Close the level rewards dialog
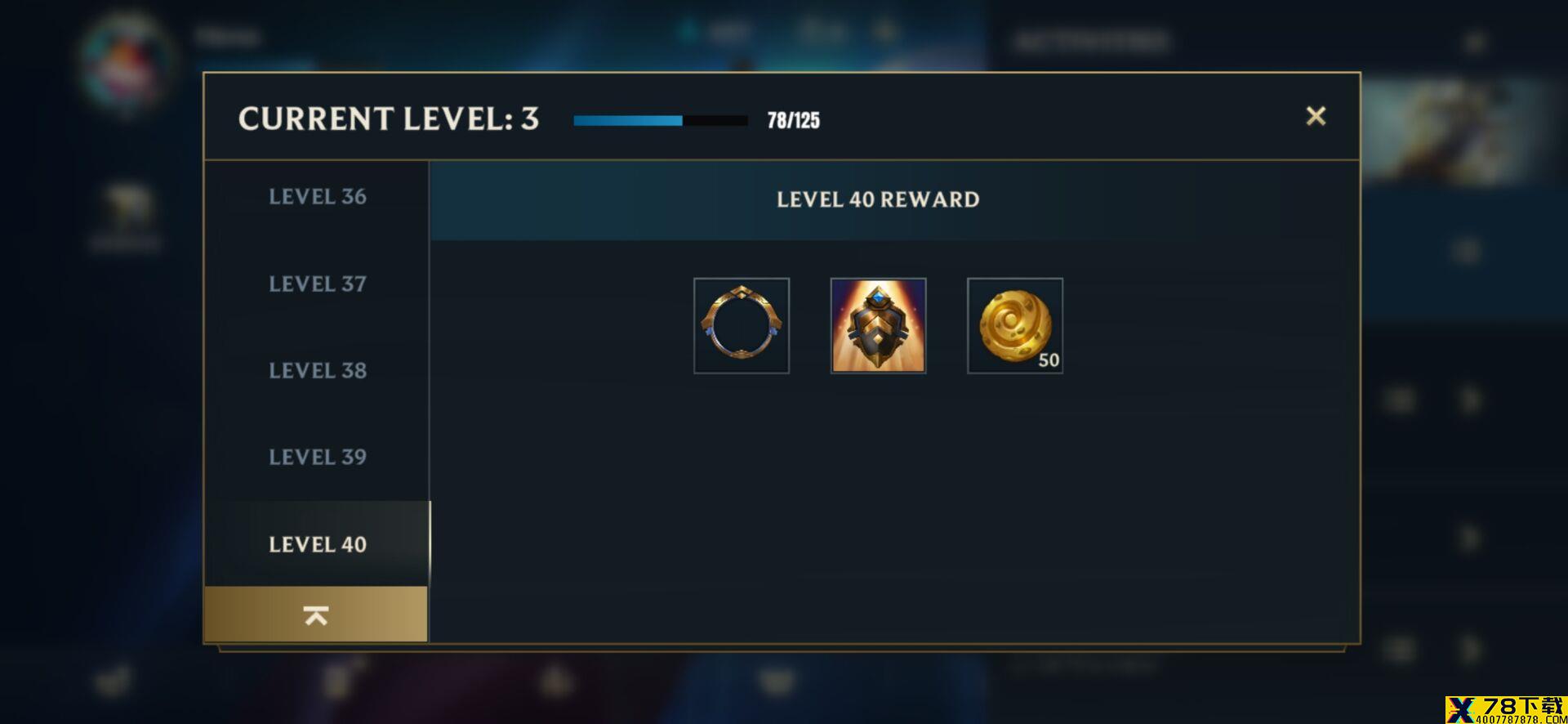Viewport: 1568px width, 724px height. [1316, 116]
